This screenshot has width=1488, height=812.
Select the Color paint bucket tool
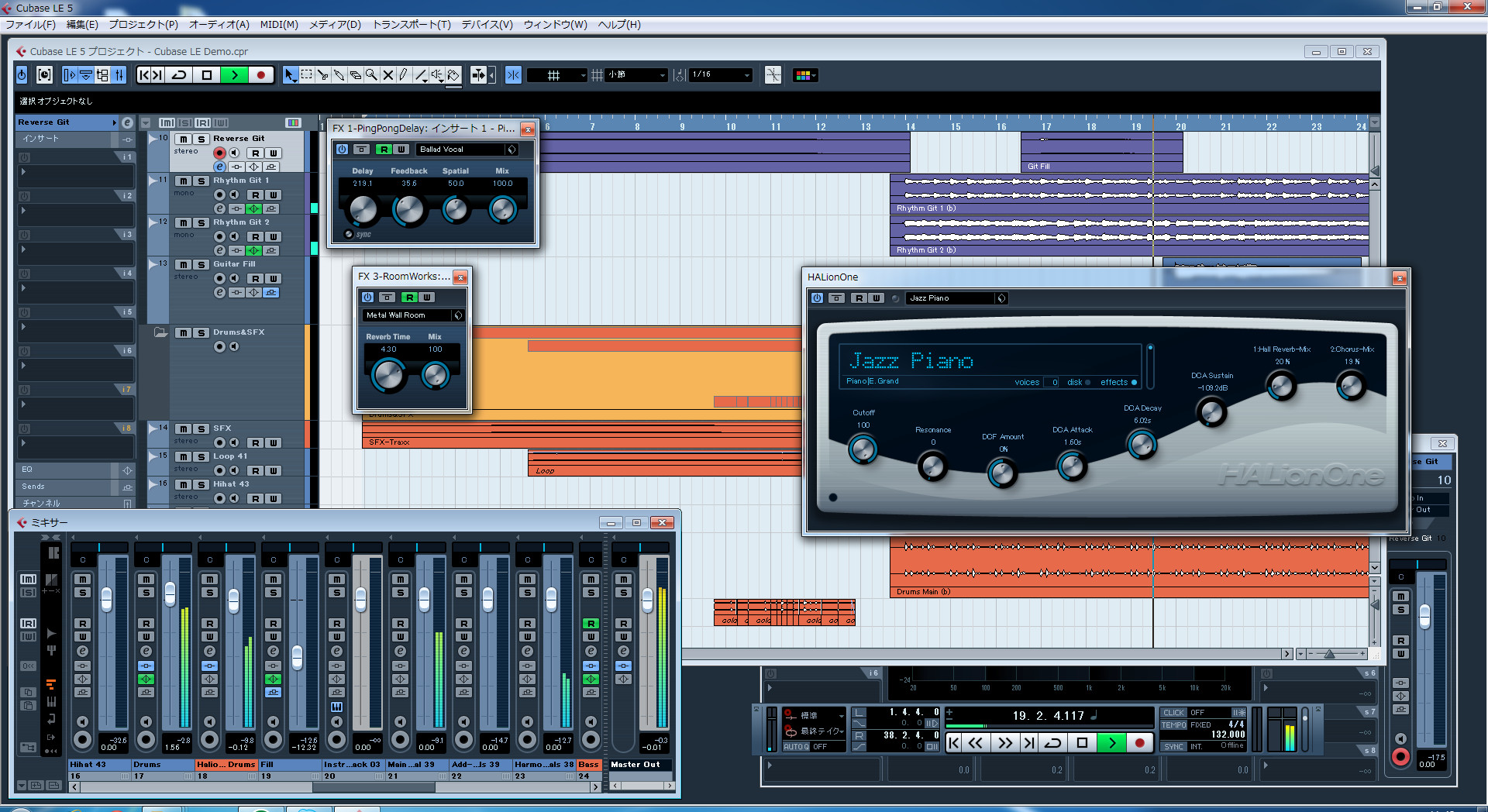pyautogui.click(x=454, y=75)
